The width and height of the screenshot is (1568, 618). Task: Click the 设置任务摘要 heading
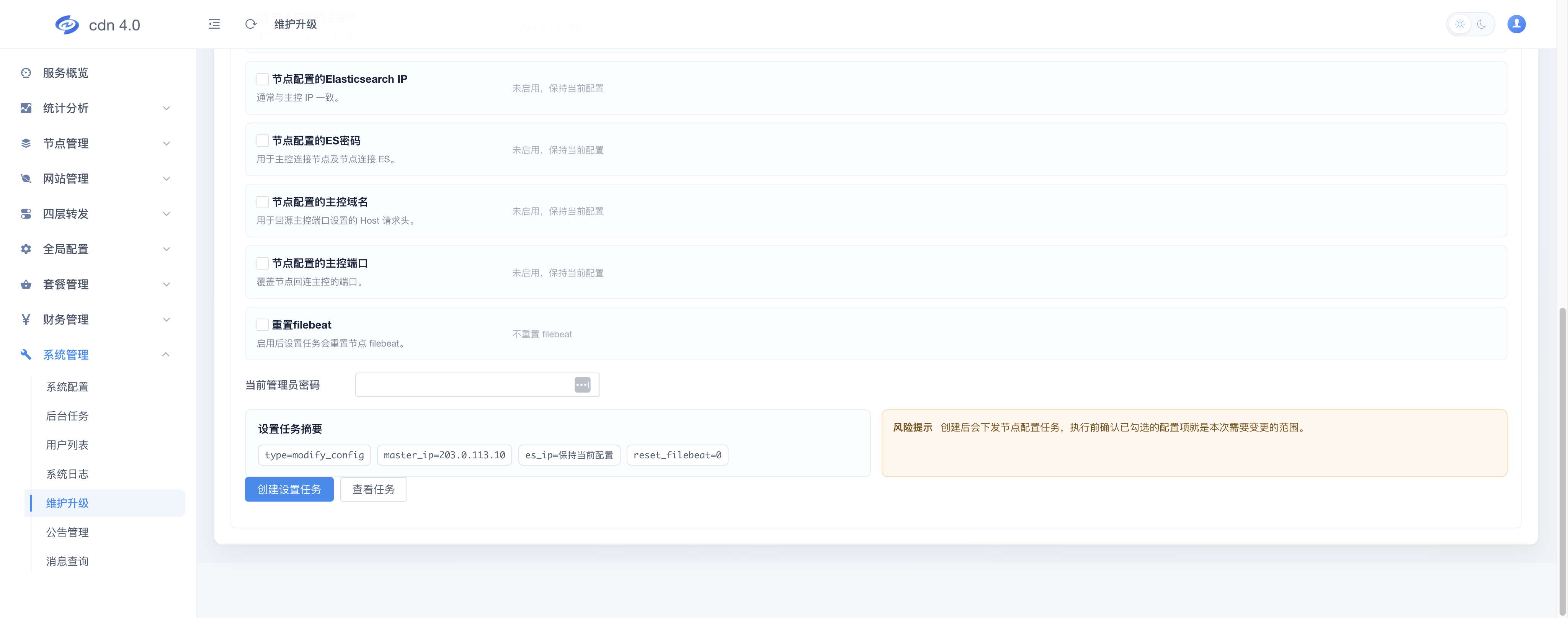tap(290, 428)
